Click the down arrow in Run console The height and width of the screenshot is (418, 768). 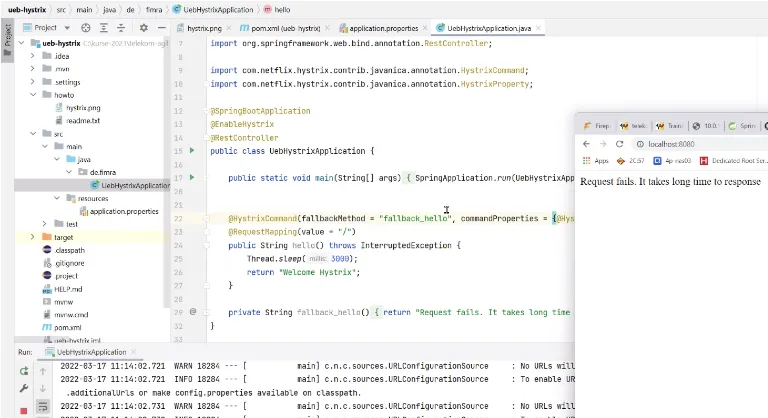point(43,389)
